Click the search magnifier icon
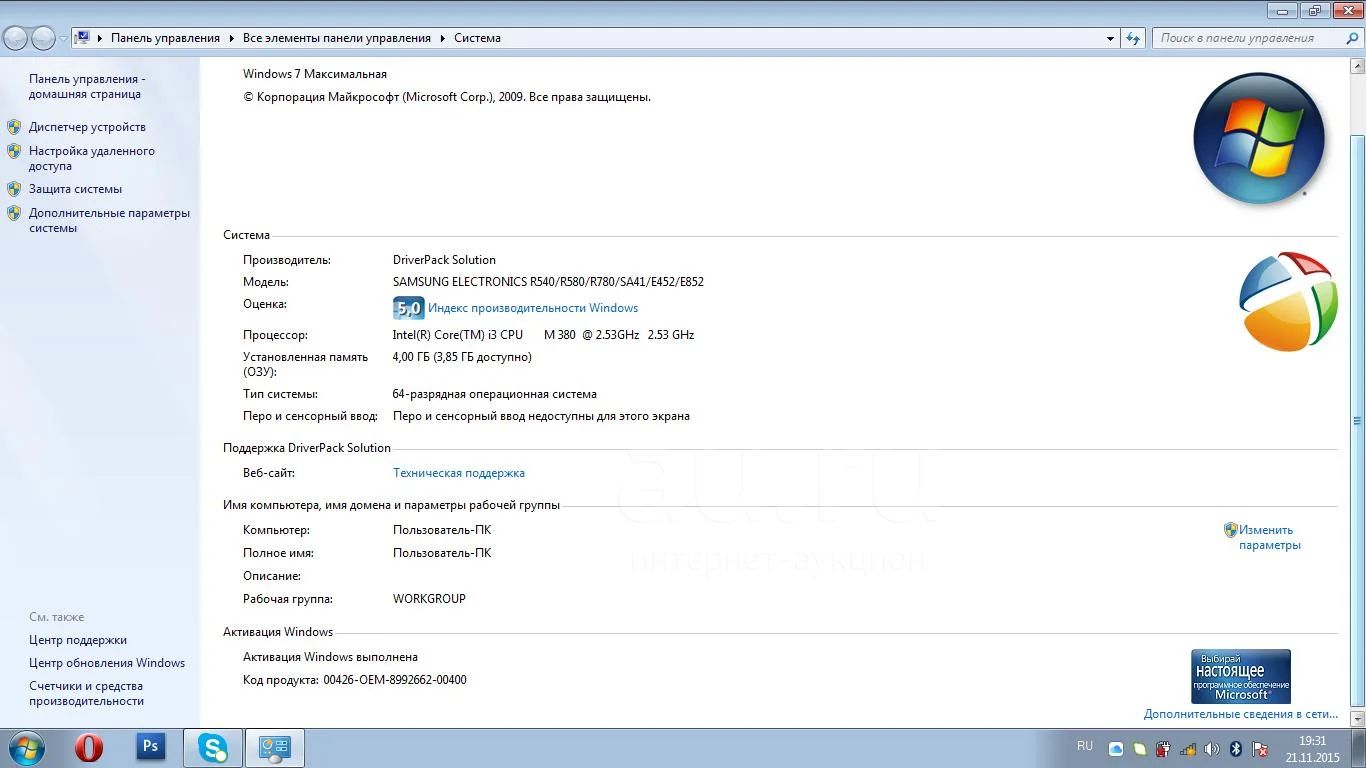Viewport: 1366px width, 768px height. point(1350,38)
